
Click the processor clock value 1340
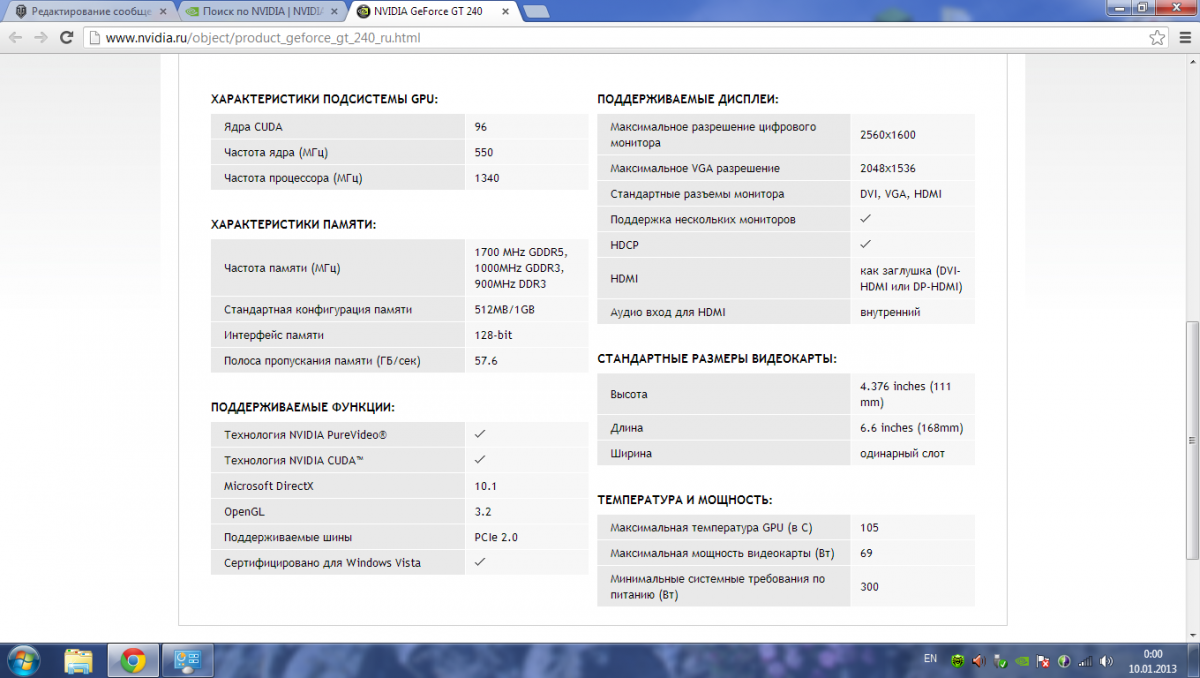[x=487, y=178]
